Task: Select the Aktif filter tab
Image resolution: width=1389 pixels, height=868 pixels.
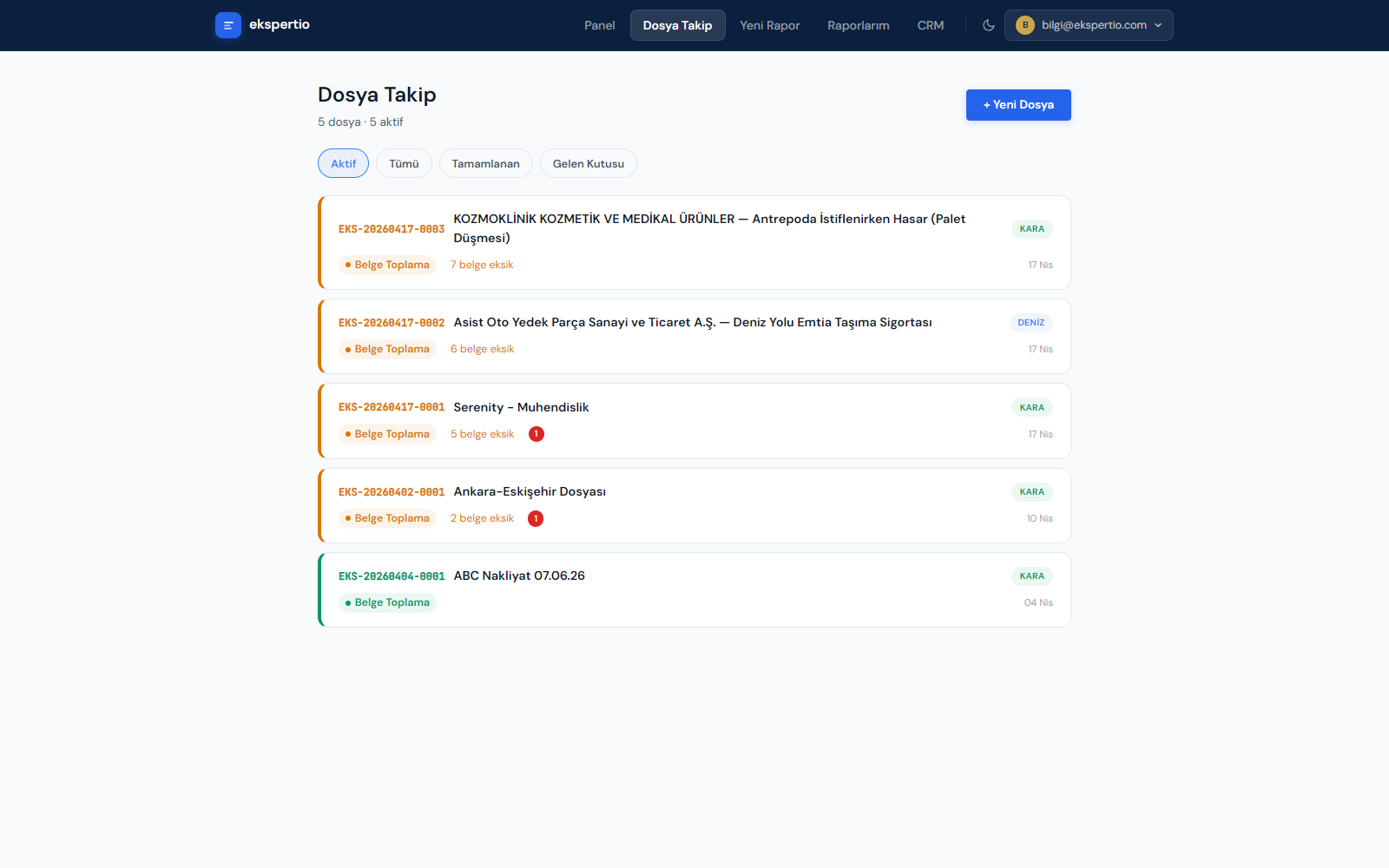Action: (343, 163)
